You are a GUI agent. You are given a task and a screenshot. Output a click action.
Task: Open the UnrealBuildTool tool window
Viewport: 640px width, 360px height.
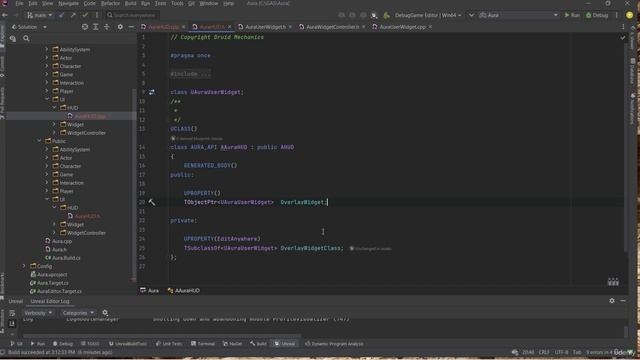click(x=128, y=344)
